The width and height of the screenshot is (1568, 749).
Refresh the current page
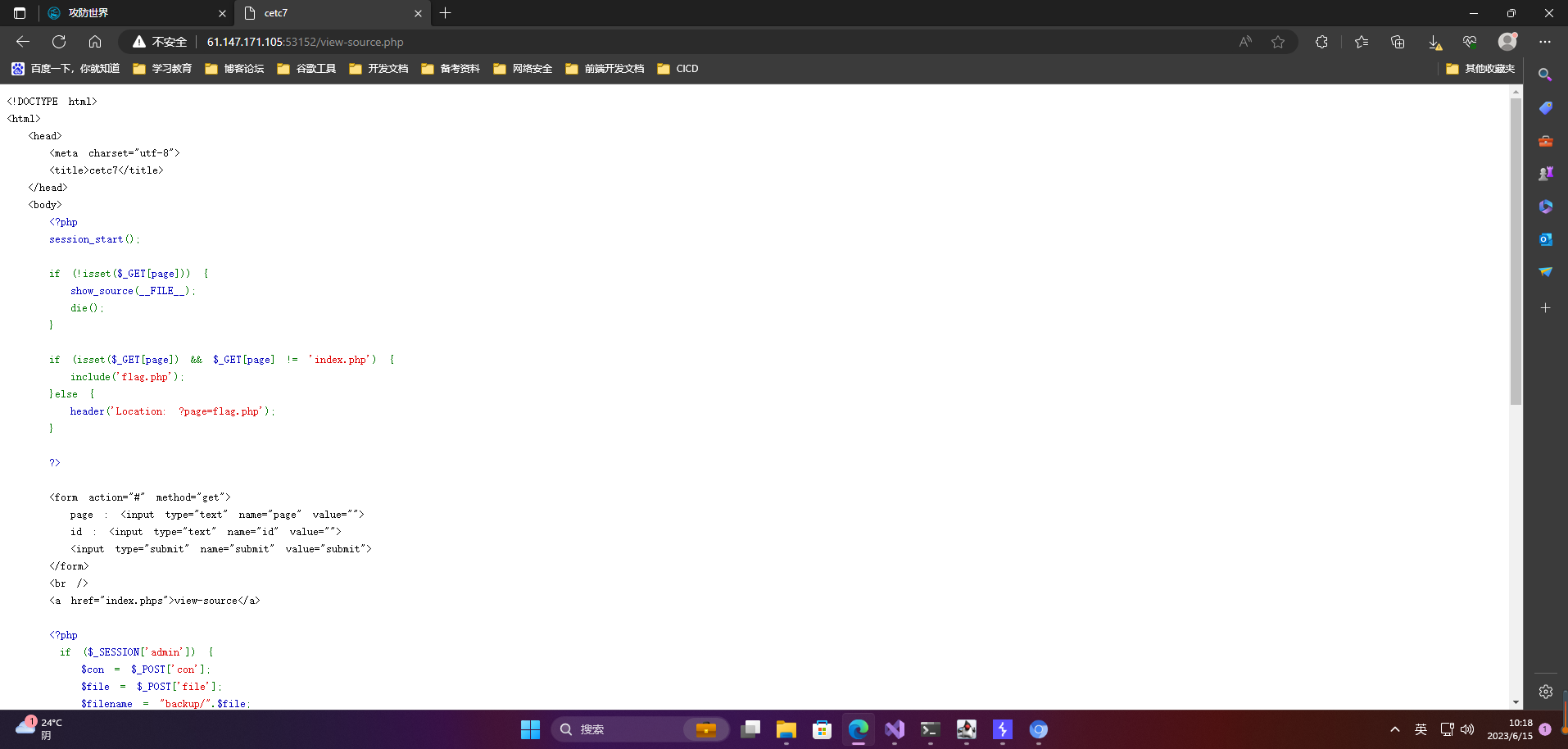point(59,42)
